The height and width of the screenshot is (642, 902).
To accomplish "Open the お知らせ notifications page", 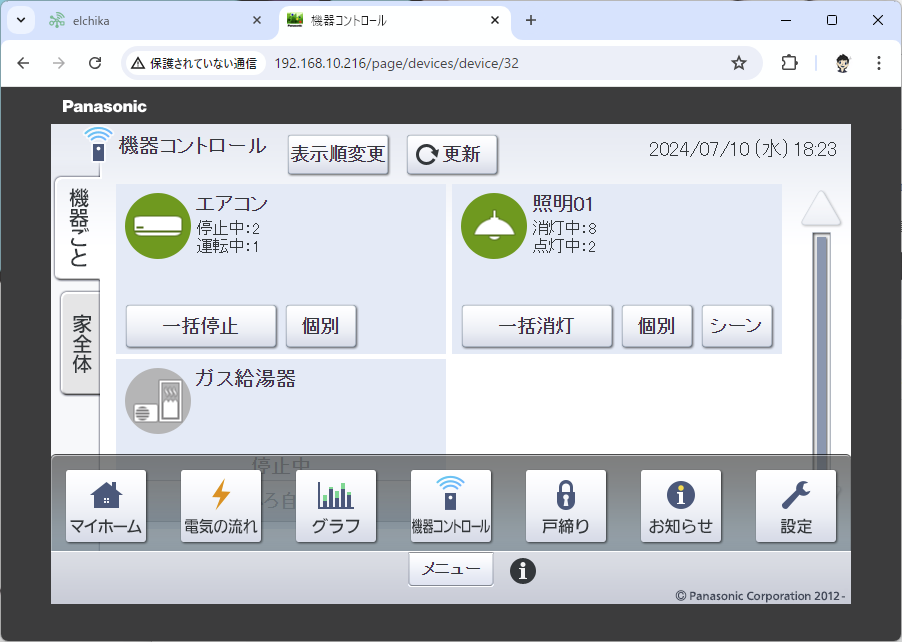I will tap(681, 506).
